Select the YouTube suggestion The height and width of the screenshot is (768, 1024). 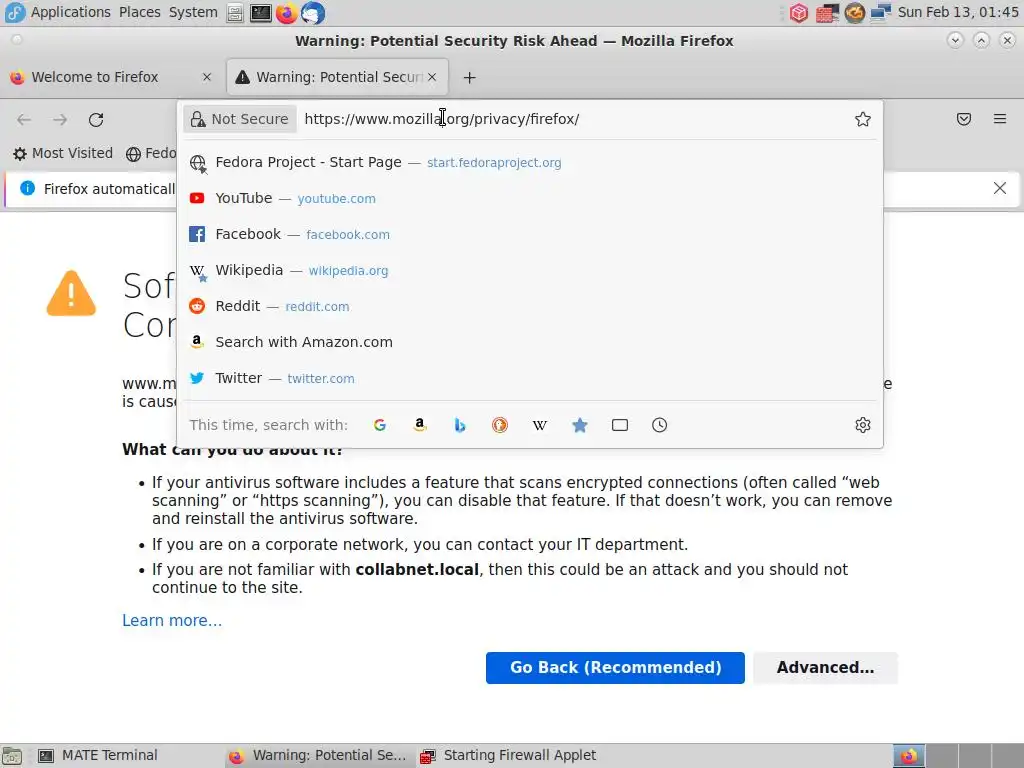[x=530, y=199]
